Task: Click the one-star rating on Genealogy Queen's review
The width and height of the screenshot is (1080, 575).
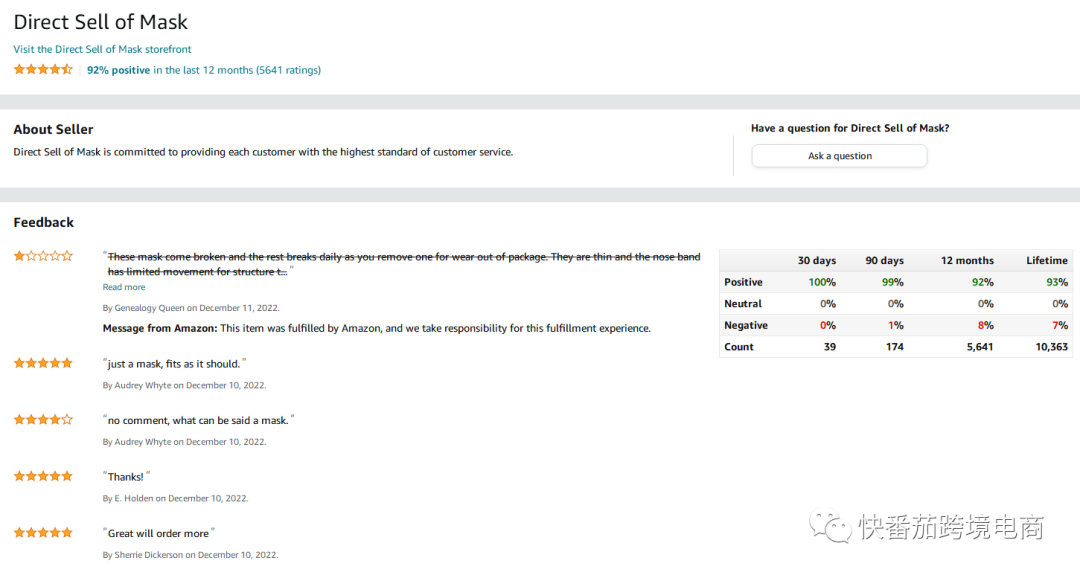Action: pyautogui.click(x=43, y=256)
